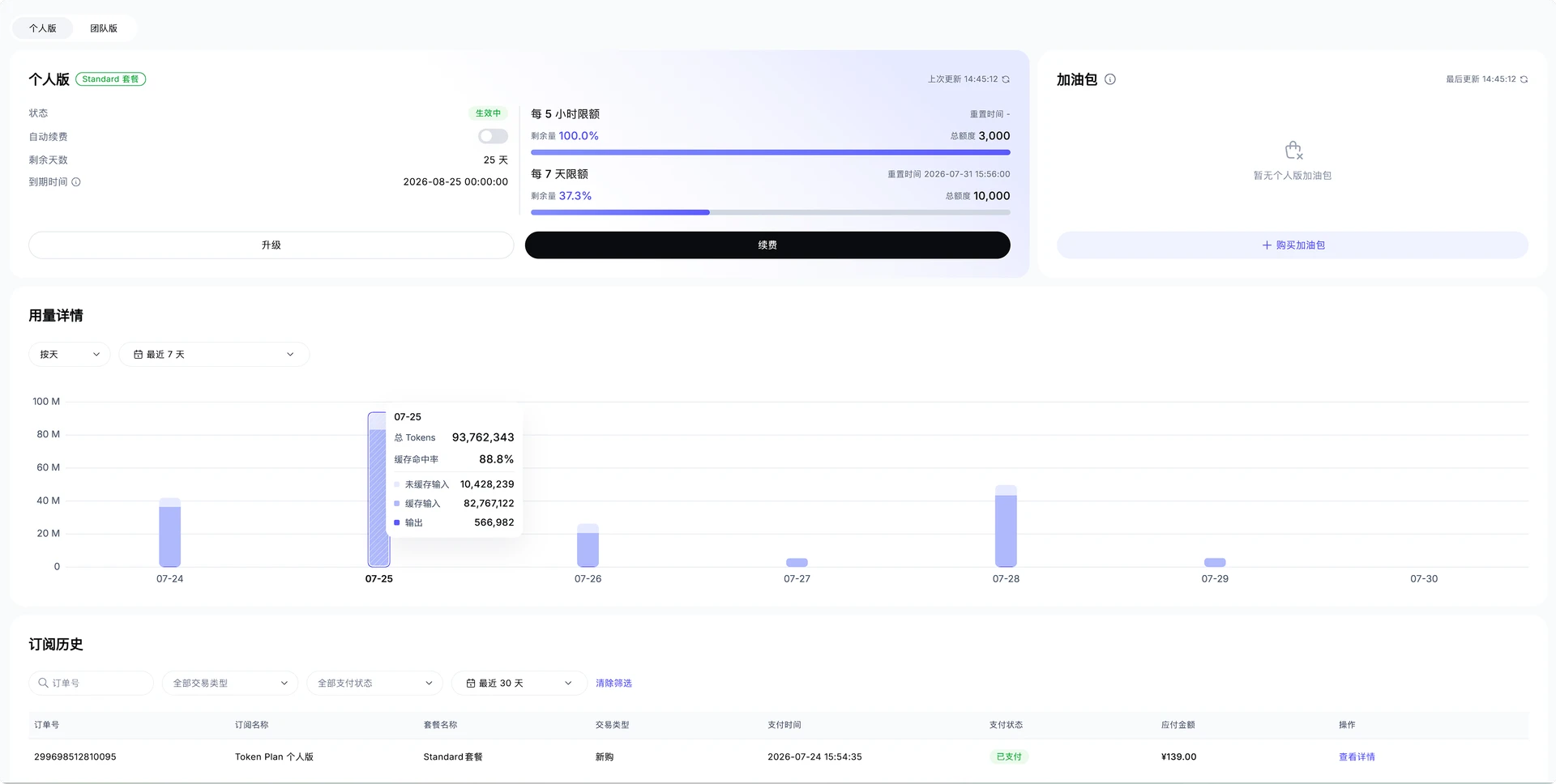Click the calendar icon in 最近 30 天
The image size is (1556, 784).
click(471, 684)
